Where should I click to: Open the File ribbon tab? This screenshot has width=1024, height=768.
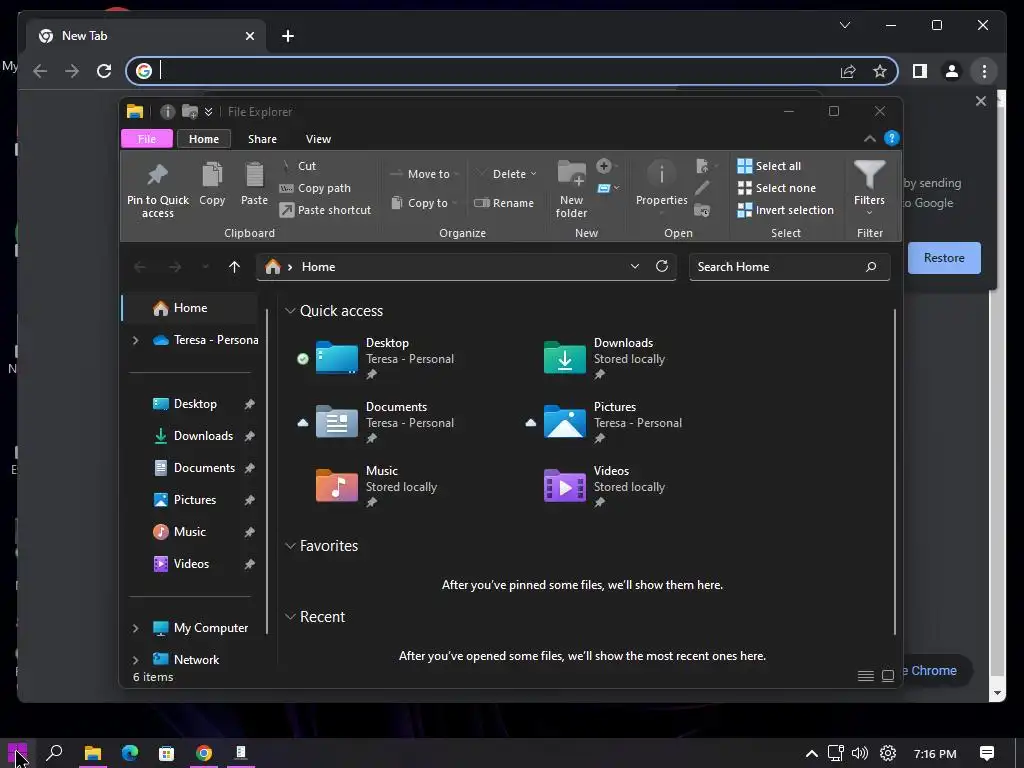[x=147, y=138]
